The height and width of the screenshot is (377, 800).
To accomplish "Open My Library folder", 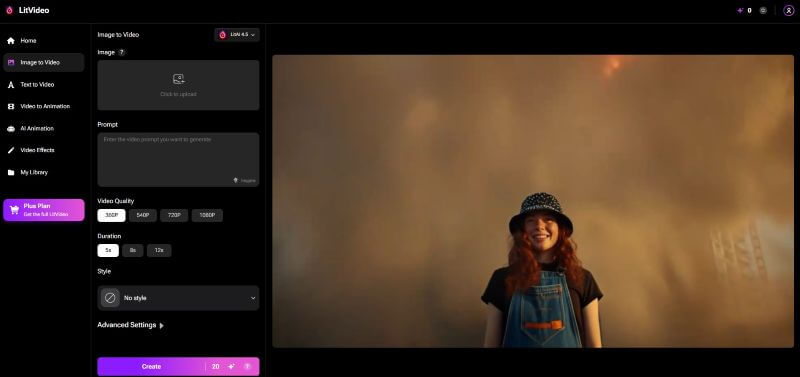I will [x=43, y=172].
